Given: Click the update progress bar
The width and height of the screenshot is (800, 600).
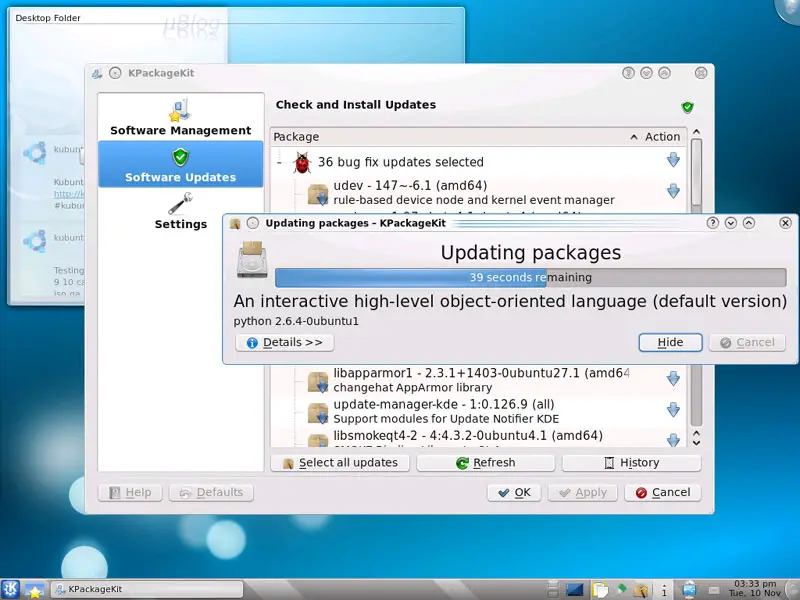Looking at the screenshot, I should point(531,278).
